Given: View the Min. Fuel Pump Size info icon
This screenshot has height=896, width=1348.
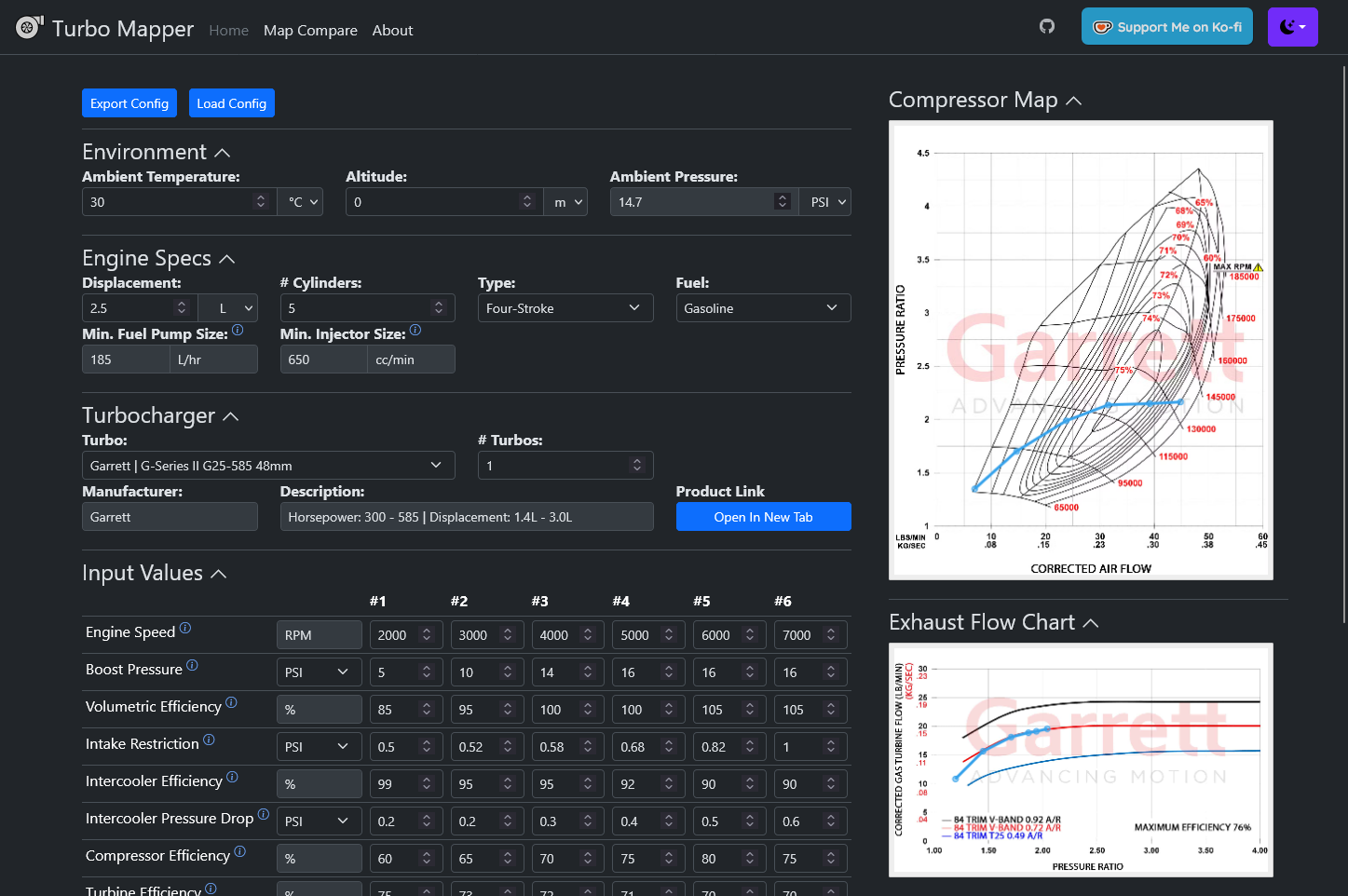Looking at the screenshot, I should (238, 330).
